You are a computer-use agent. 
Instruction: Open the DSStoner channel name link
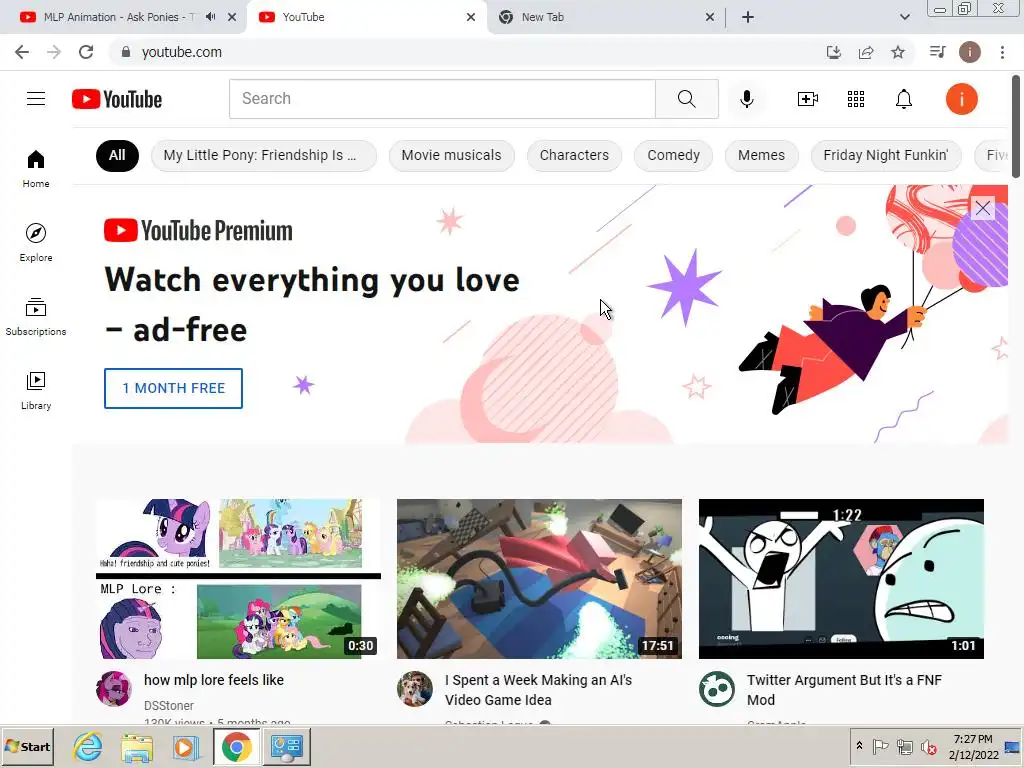[168, 705]
